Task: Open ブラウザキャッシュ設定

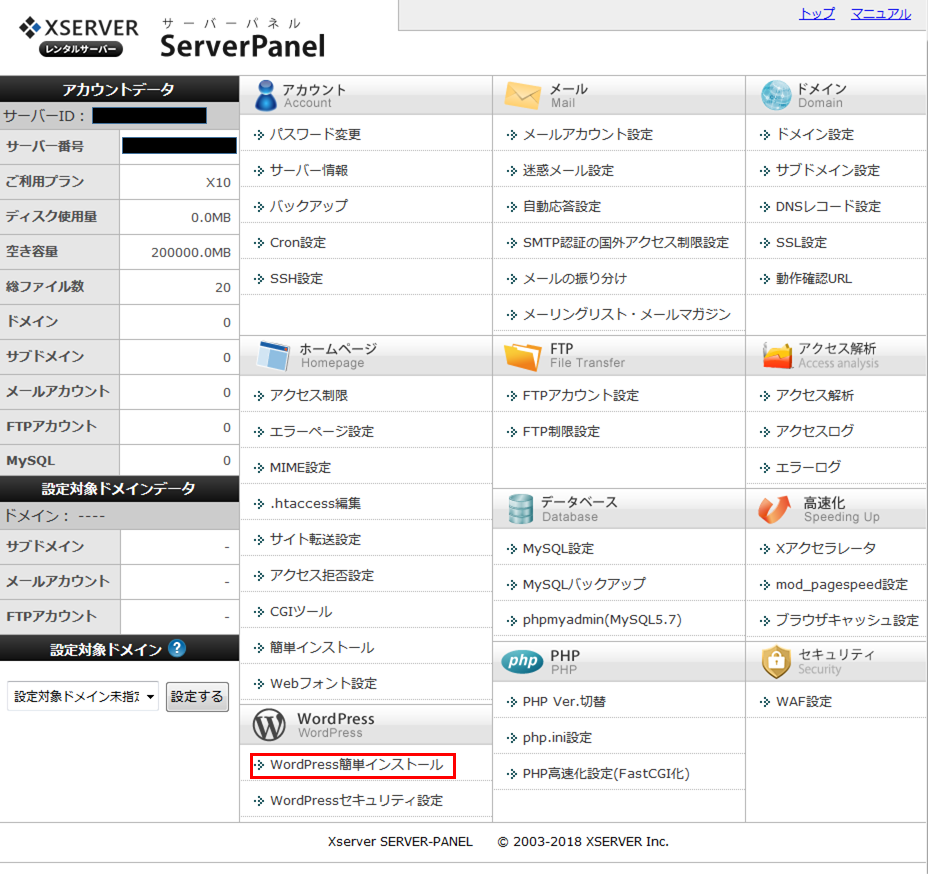Action: [847, 620]
